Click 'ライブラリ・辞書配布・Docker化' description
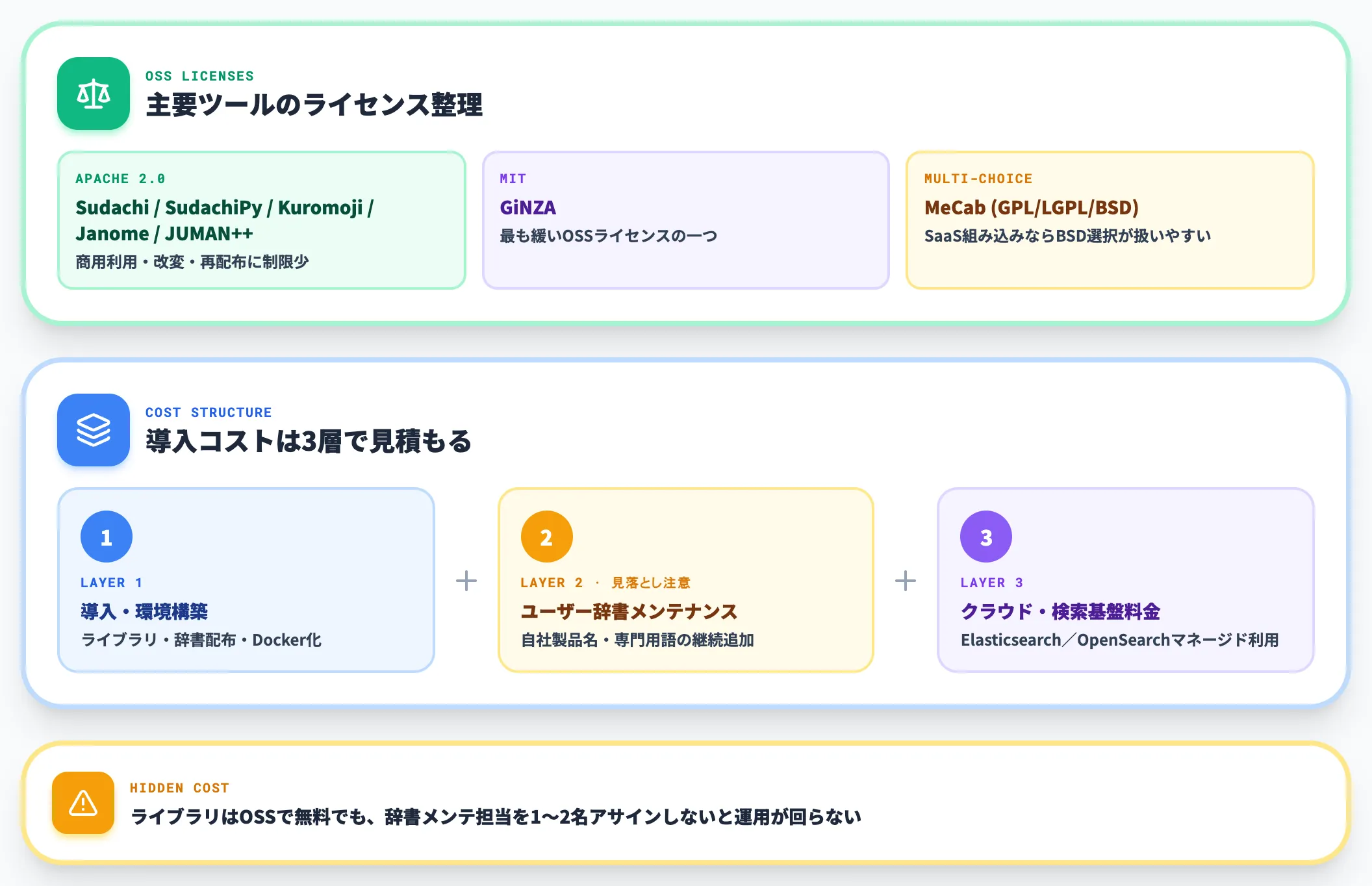The height and width of the screenshot is (886, 1372). pos(201,640)
